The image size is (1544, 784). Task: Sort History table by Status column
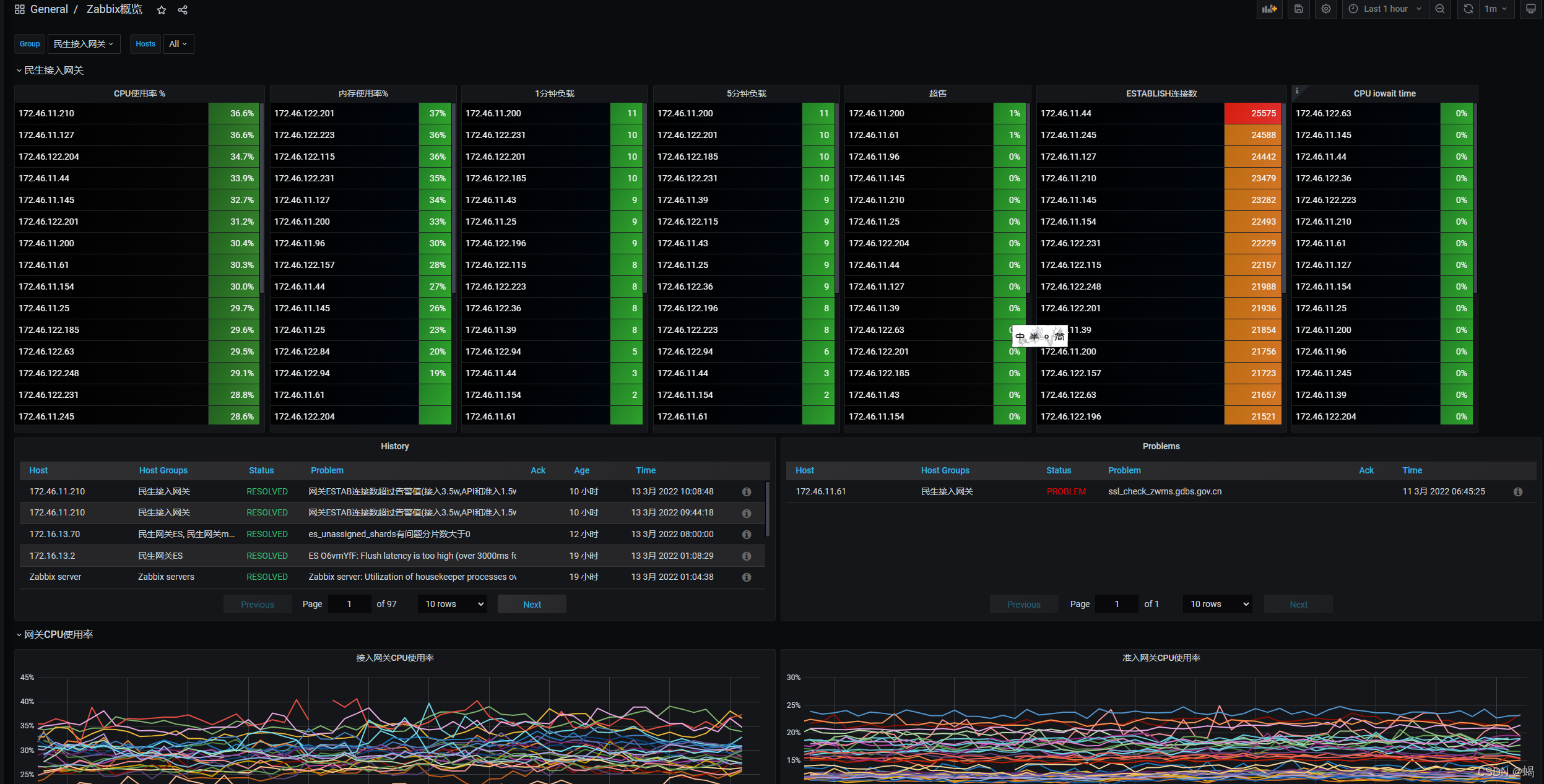click(x=261, y=470)
